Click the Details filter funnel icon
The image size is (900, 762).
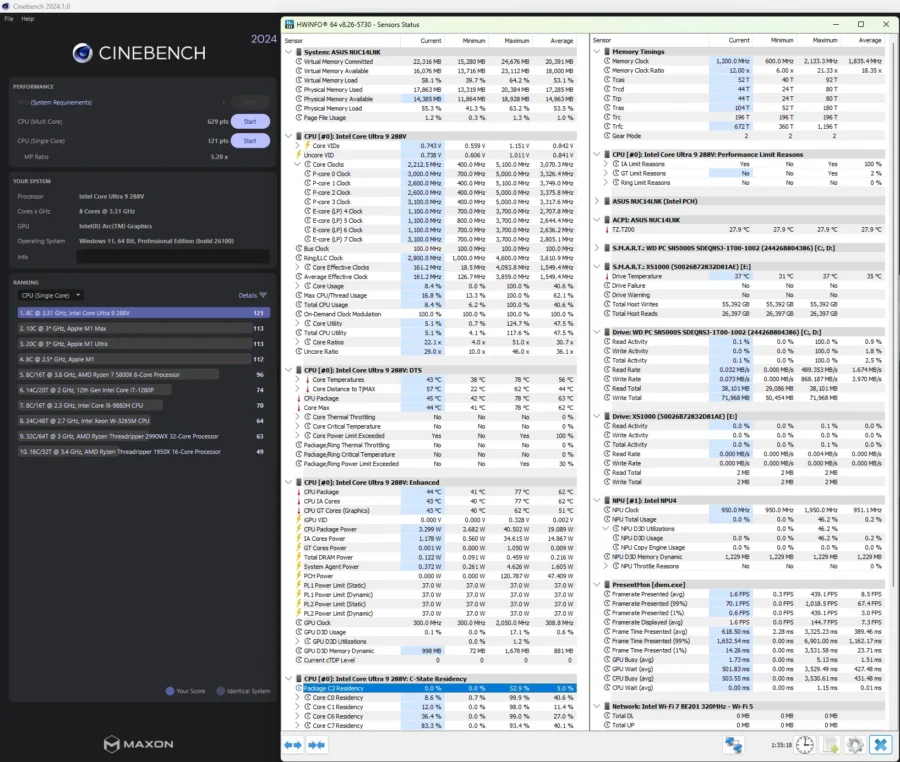click(263, 295)
